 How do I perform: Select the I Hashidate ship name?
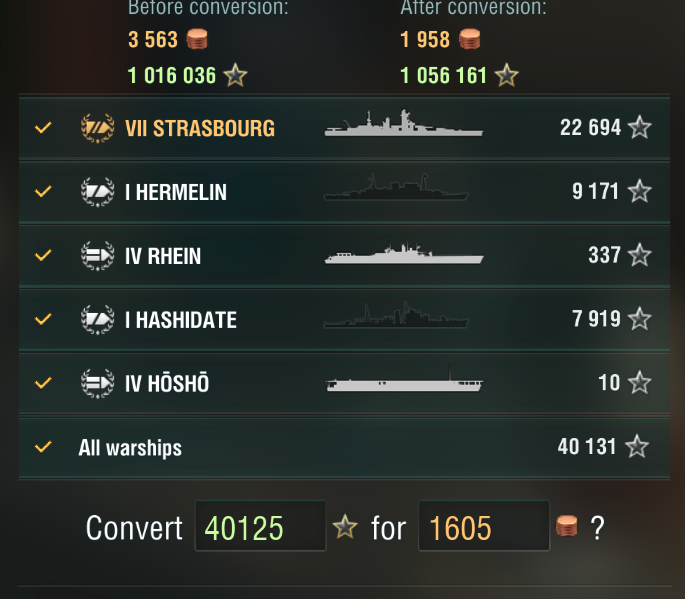181,320
